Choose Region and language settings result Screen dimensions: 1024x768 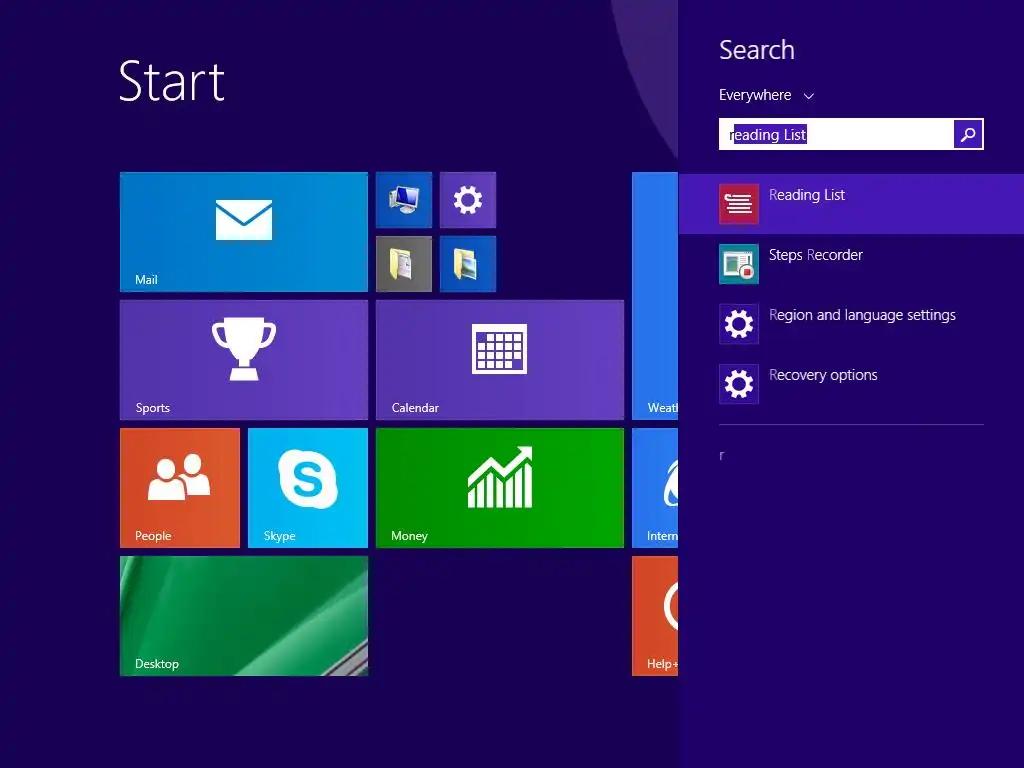(x=862, y=315)
